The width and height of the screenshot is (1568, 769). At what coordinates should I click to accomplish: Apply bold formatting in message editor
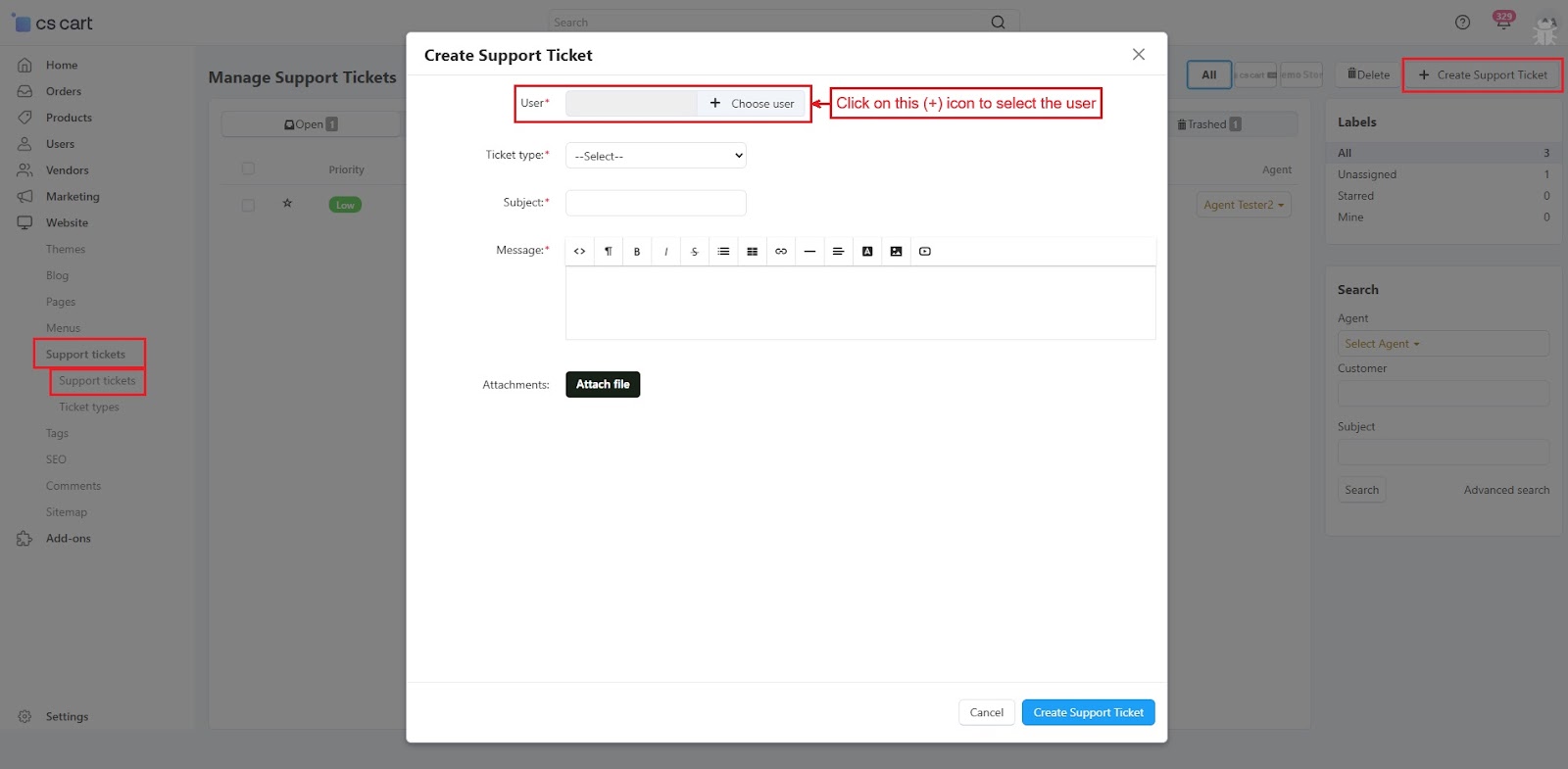pyautogui.click(x=637, y=252)
